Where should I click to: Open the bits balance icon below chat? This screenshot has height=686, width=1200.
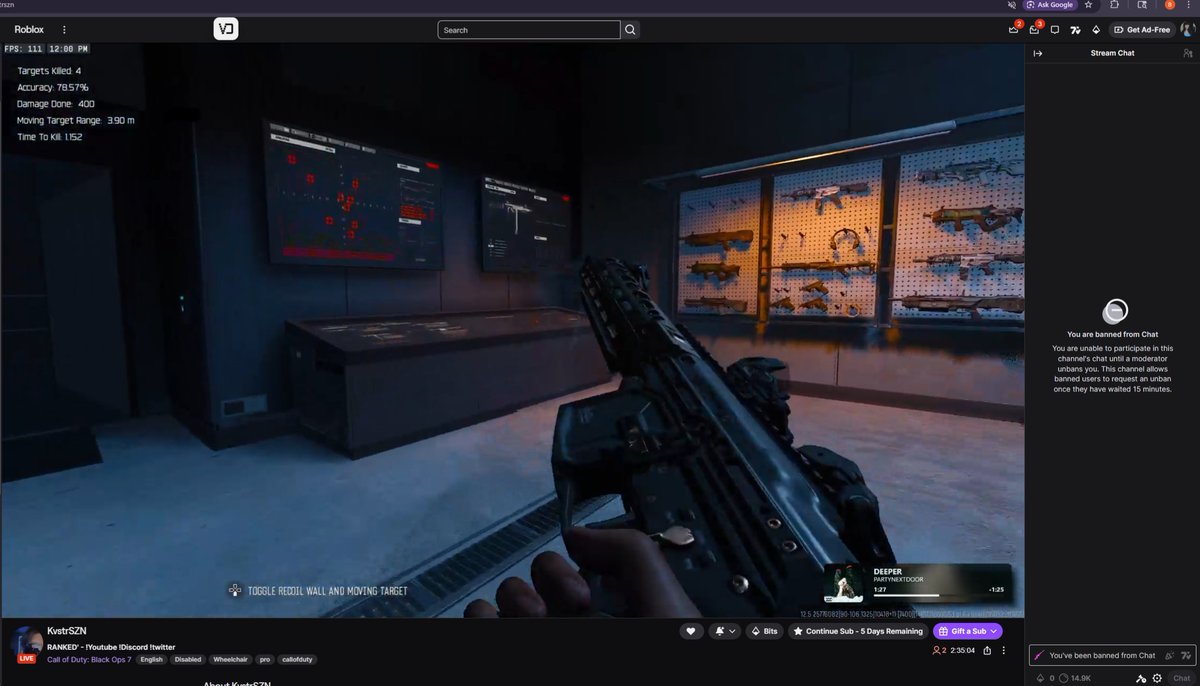click(1040, 678)
